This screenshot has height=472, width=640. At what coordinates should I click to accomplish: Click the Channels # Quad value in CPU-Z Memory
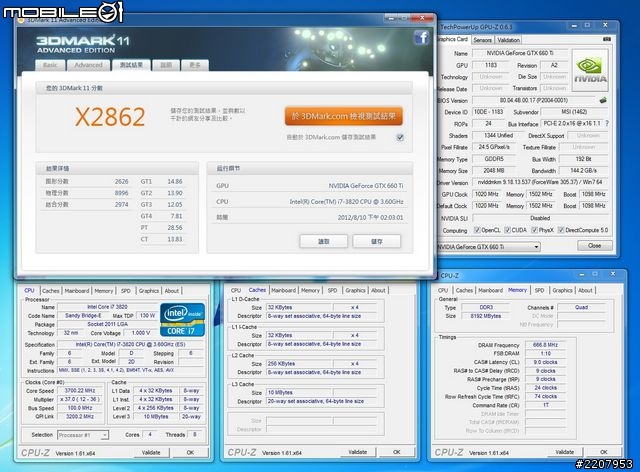(x=582, y=307)
